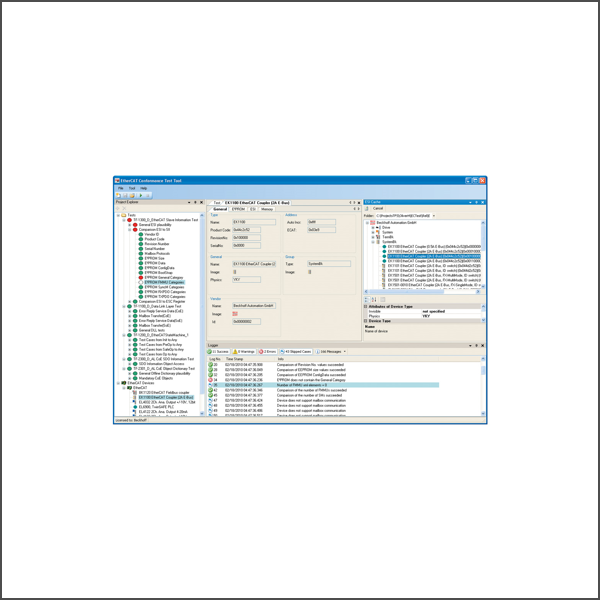Collapse the EtherCAT Devices node
This screenshot has width=600, height=600.
118,383
